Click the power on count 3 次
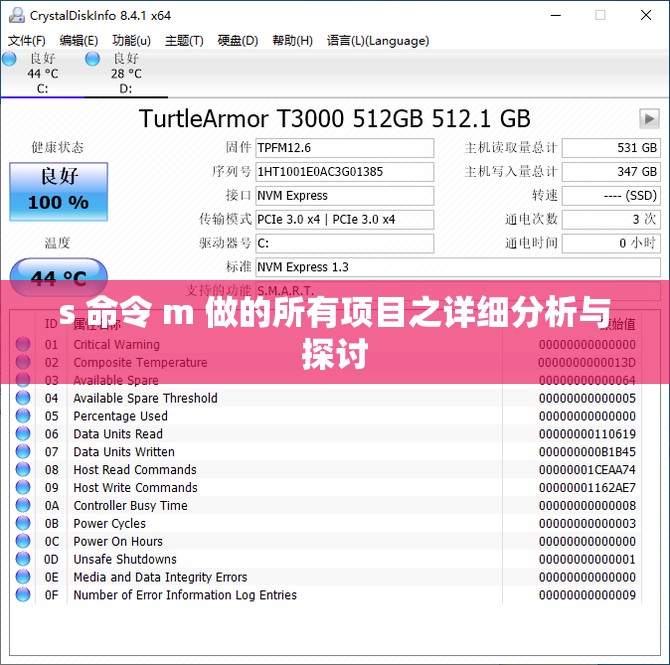The image size is (670, 665). point(611,220)
